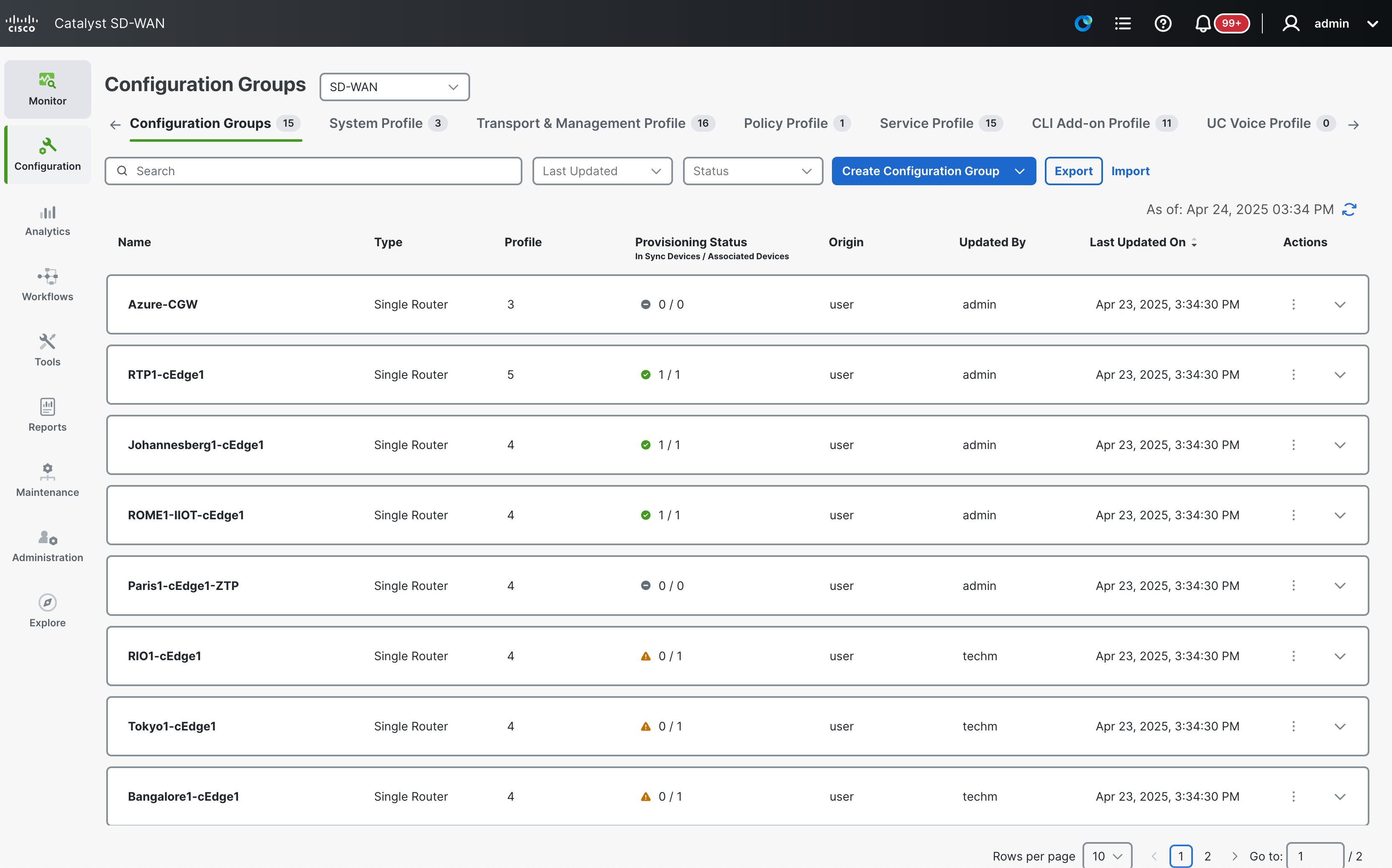Expand the admin account menu chevron
This screenshot has width=1392, height=868.
pyautogui.click(x=1372, y=23)
